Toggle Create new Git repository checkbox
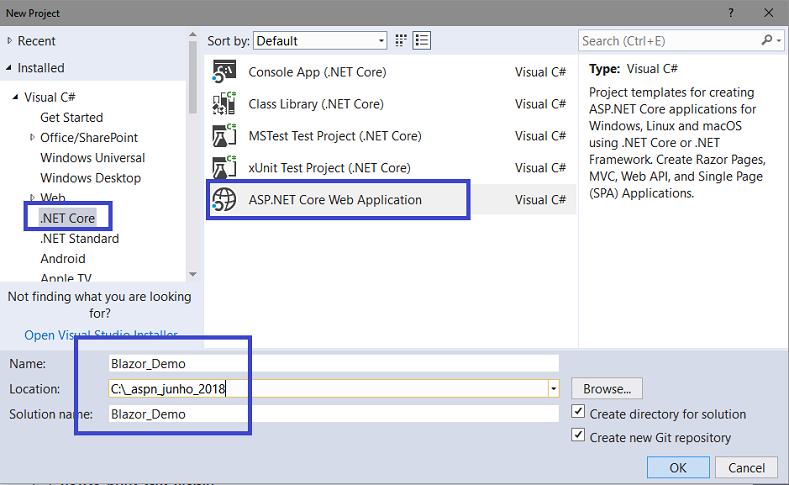The image size is (789, 485). 578,435
